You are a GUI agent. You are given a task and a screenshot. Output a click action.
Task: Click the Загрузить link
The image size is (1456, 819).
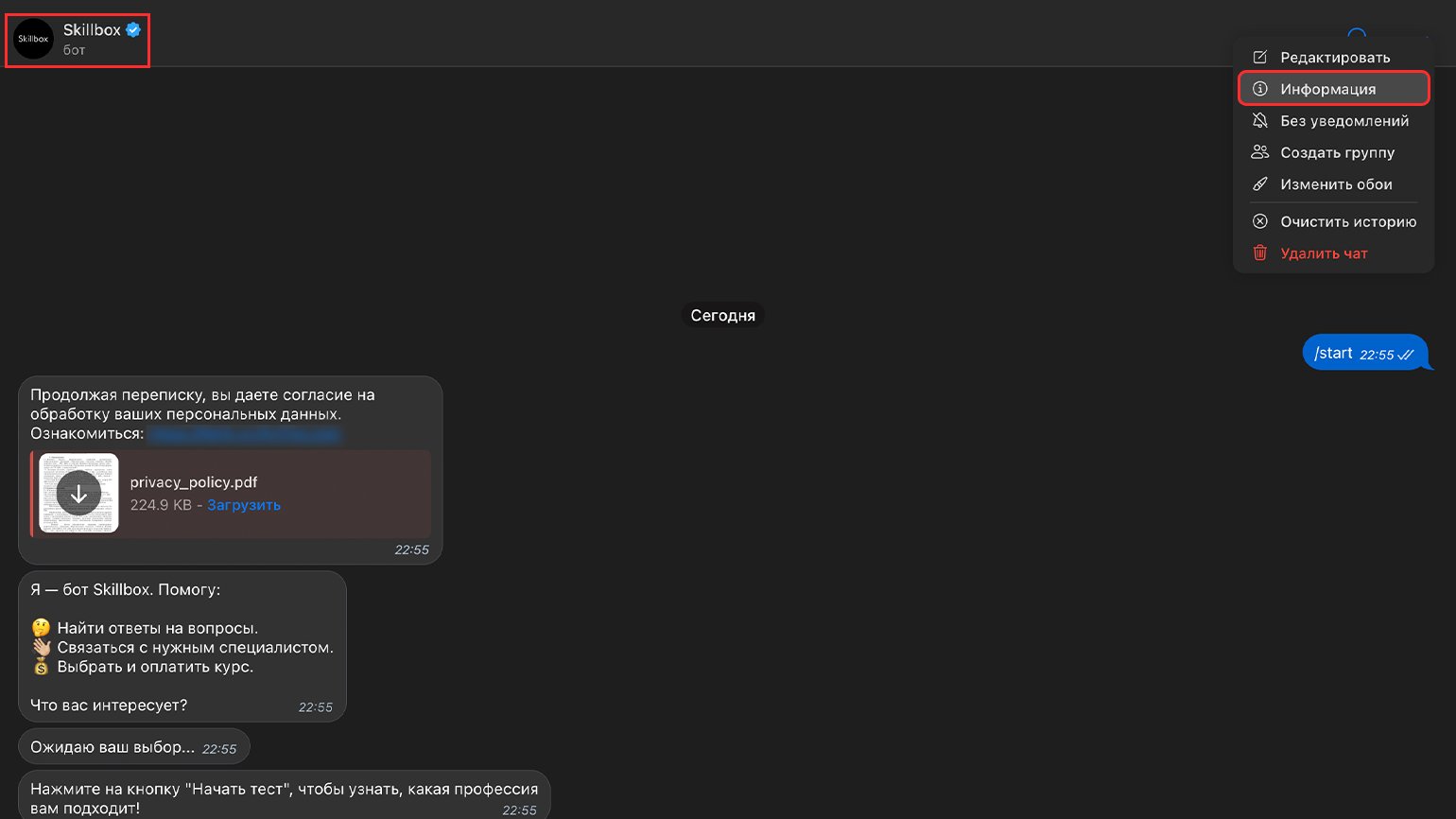point(244,505)
